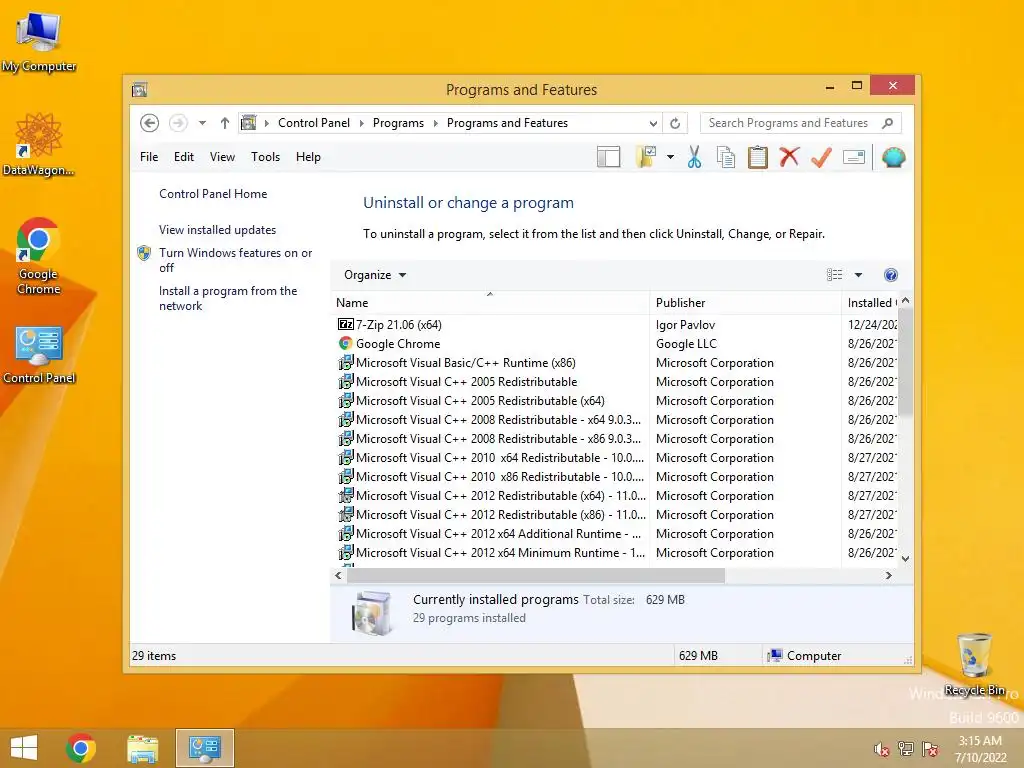Viewport: 1024px width, 768px height.
Task: Expand breadcrumb arrow before Control Panel
Action: (266, 123)
